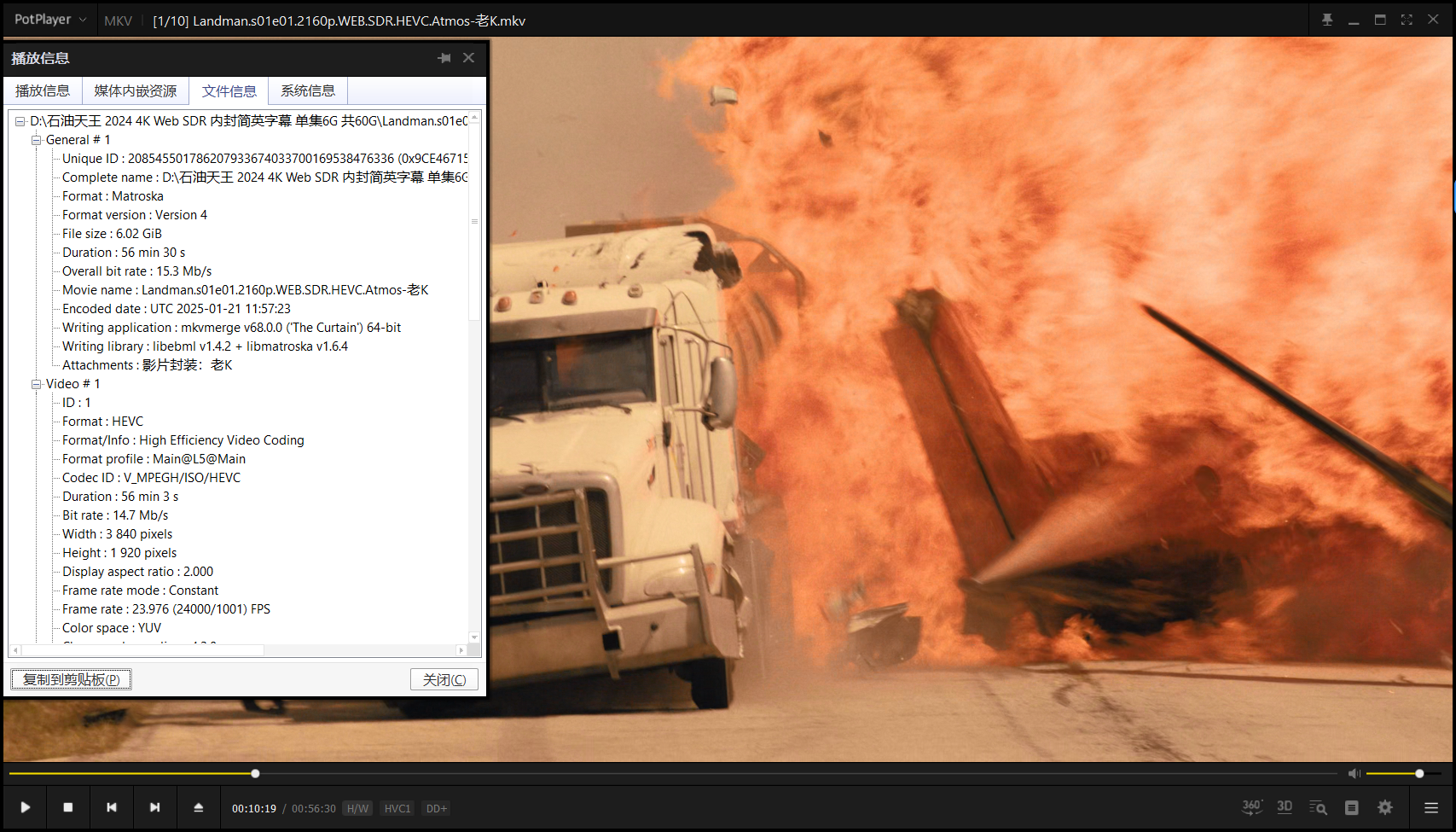
Task: Select the Encoded date row
Action: 177,309
